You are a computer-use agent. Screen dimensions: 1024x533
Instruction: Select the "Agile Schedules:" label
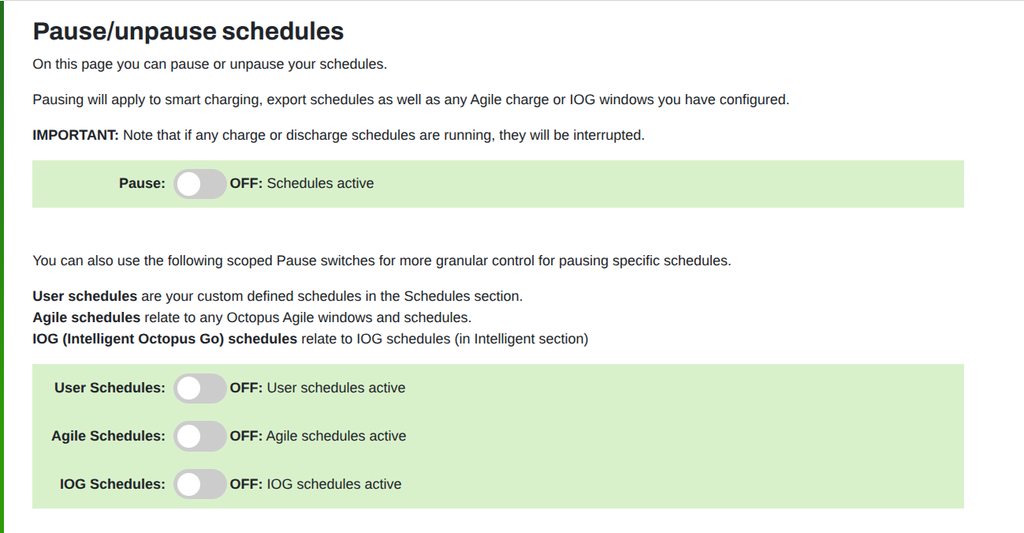click(108, 436)
